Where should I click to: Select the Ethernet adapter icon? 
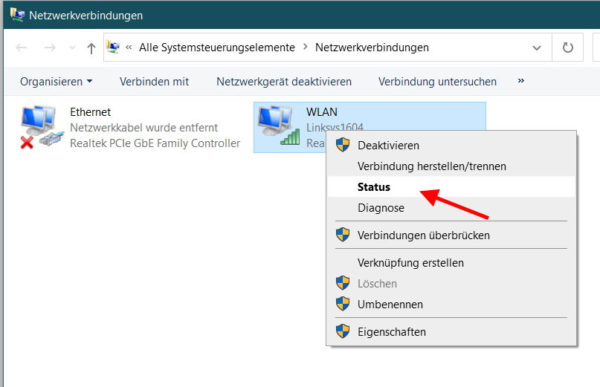pyautogui.click(x=42, y=127)
